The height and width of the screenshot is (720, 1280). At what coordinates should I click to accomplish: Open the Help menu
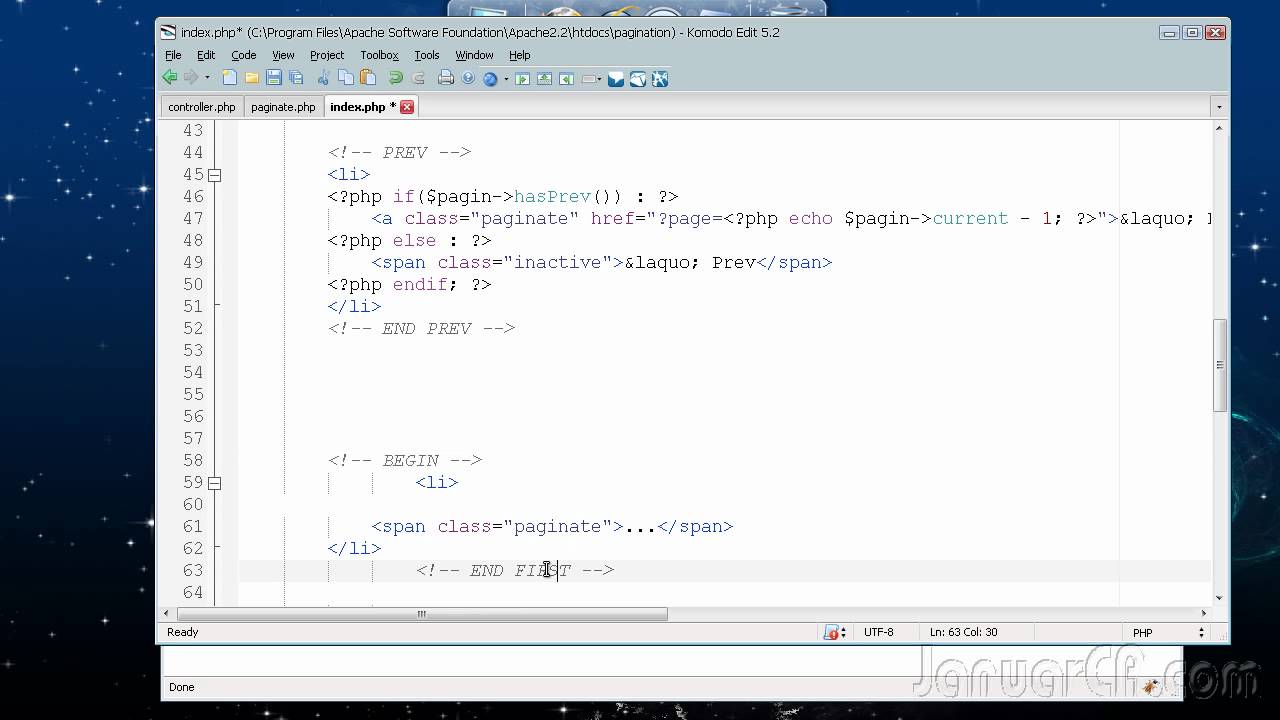pyautogui.click(x=519, y=55)
